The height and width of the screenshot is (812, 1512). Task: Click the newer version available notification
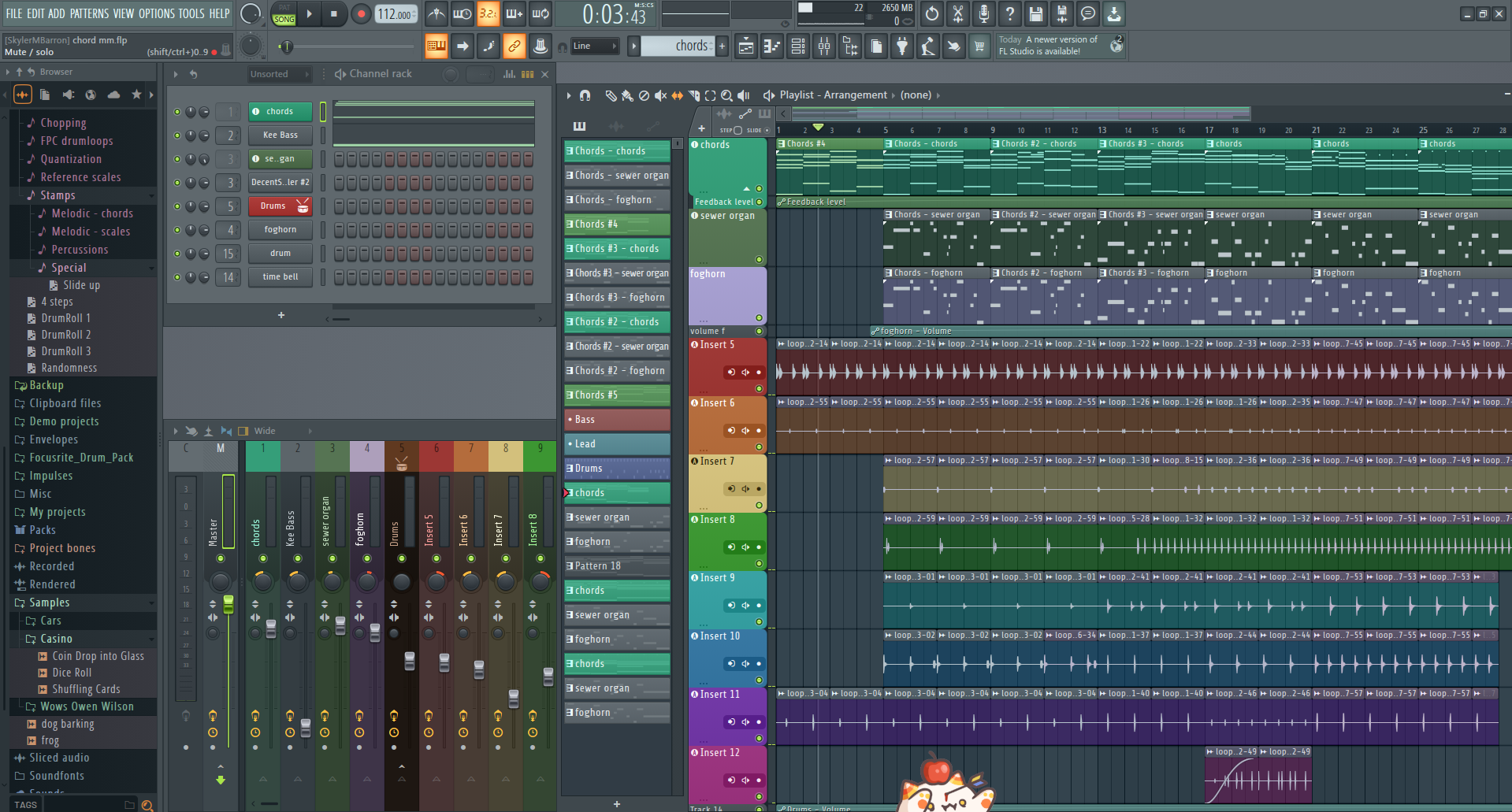coord(1061,45)
